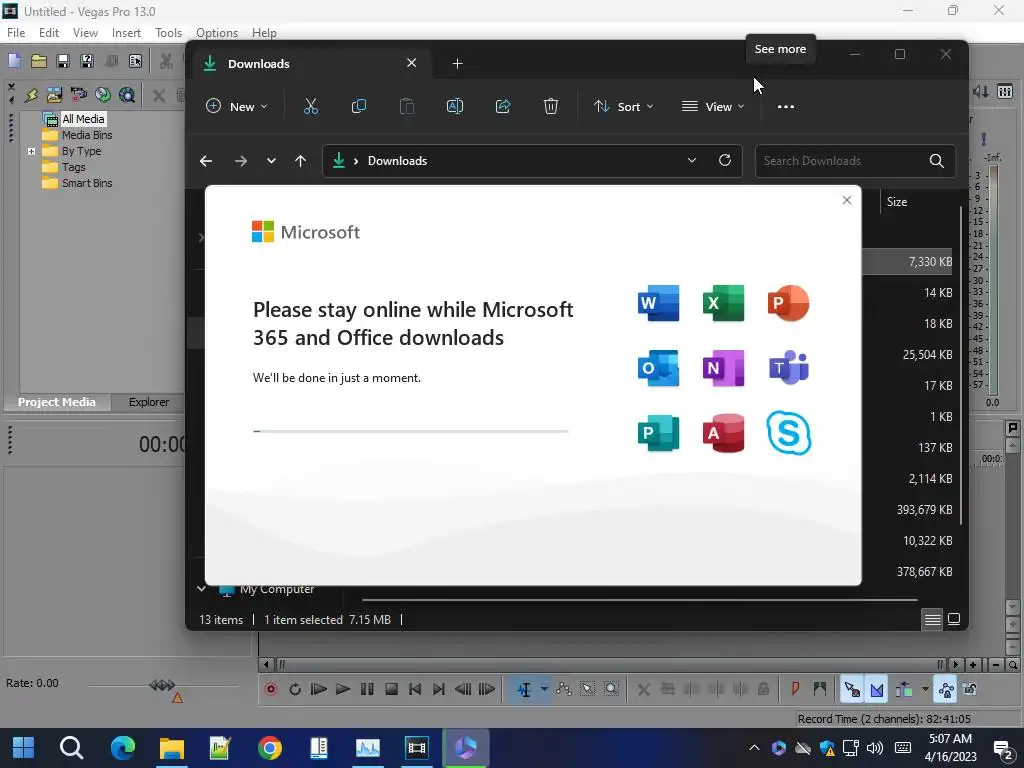Click the Play button in Vegas transport
The height and width of the screenshot is (768, 1024).
(343, 689)
